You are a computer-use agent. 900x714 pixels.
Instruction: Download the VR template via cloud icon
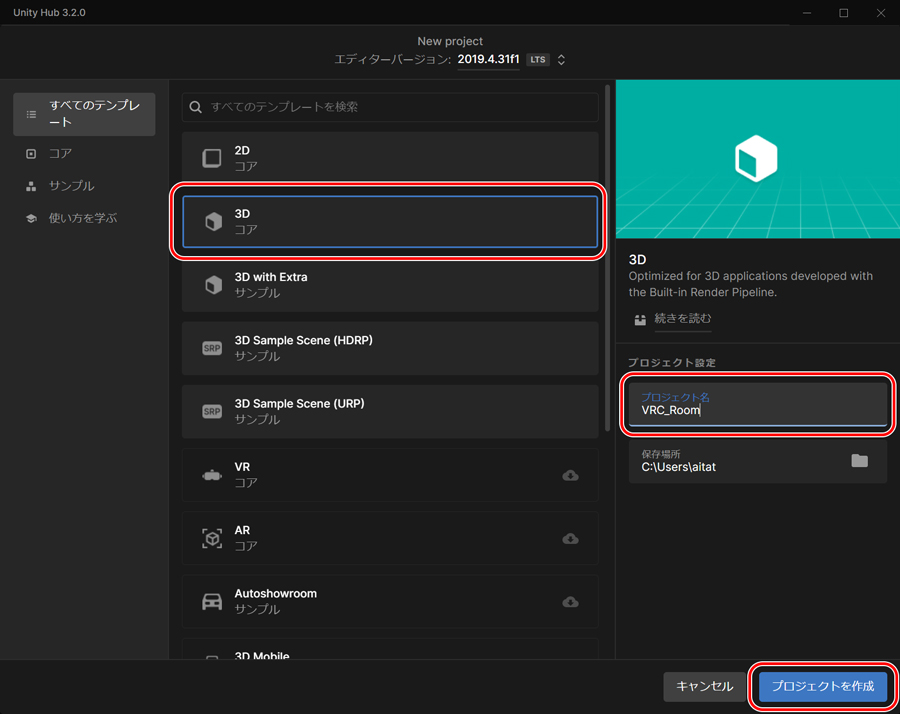[570, 475]
